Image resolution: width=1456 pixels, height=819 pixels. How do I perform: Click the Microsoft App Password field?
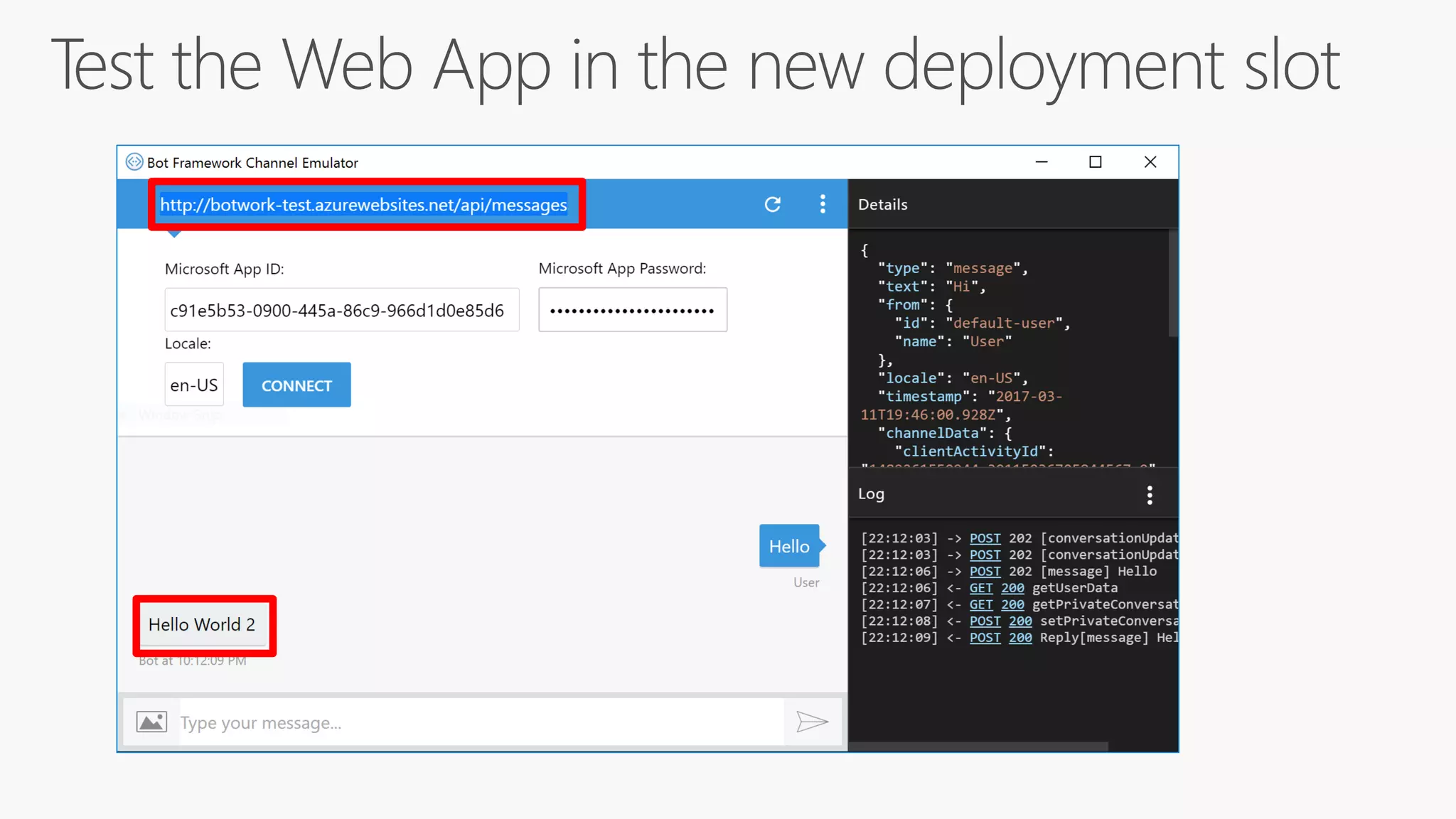pos(632,310)
